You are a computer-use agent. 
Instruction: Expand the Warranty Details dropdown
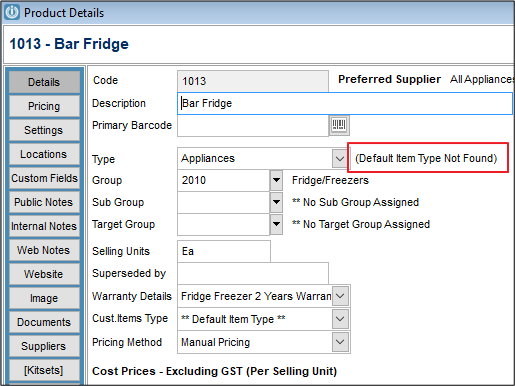point(340,296)
